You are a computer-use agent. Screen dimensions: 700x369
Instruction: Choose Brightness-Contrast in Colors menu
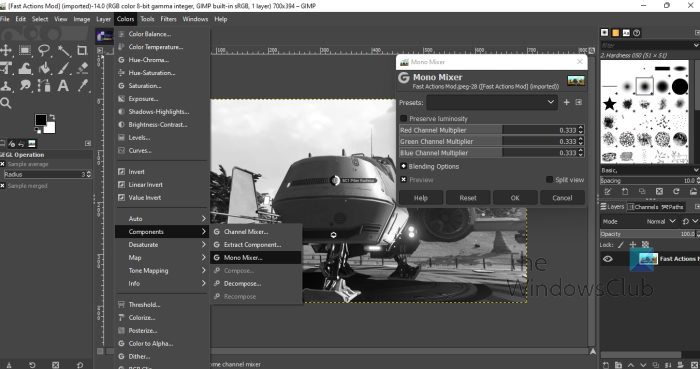point(162,124)
